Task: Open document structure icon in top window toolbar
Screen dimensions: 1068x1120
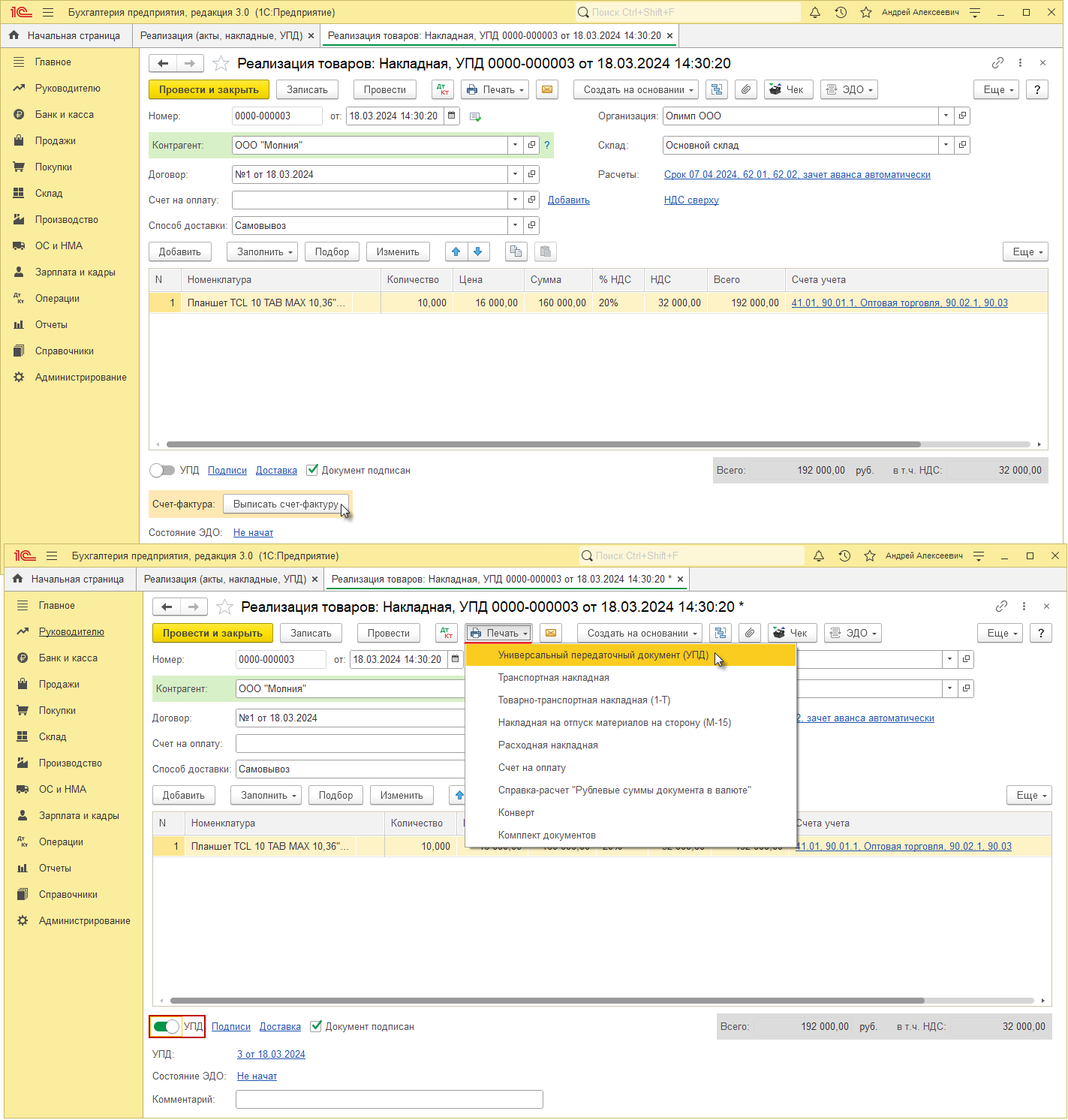Action: (x=717, y=89)
